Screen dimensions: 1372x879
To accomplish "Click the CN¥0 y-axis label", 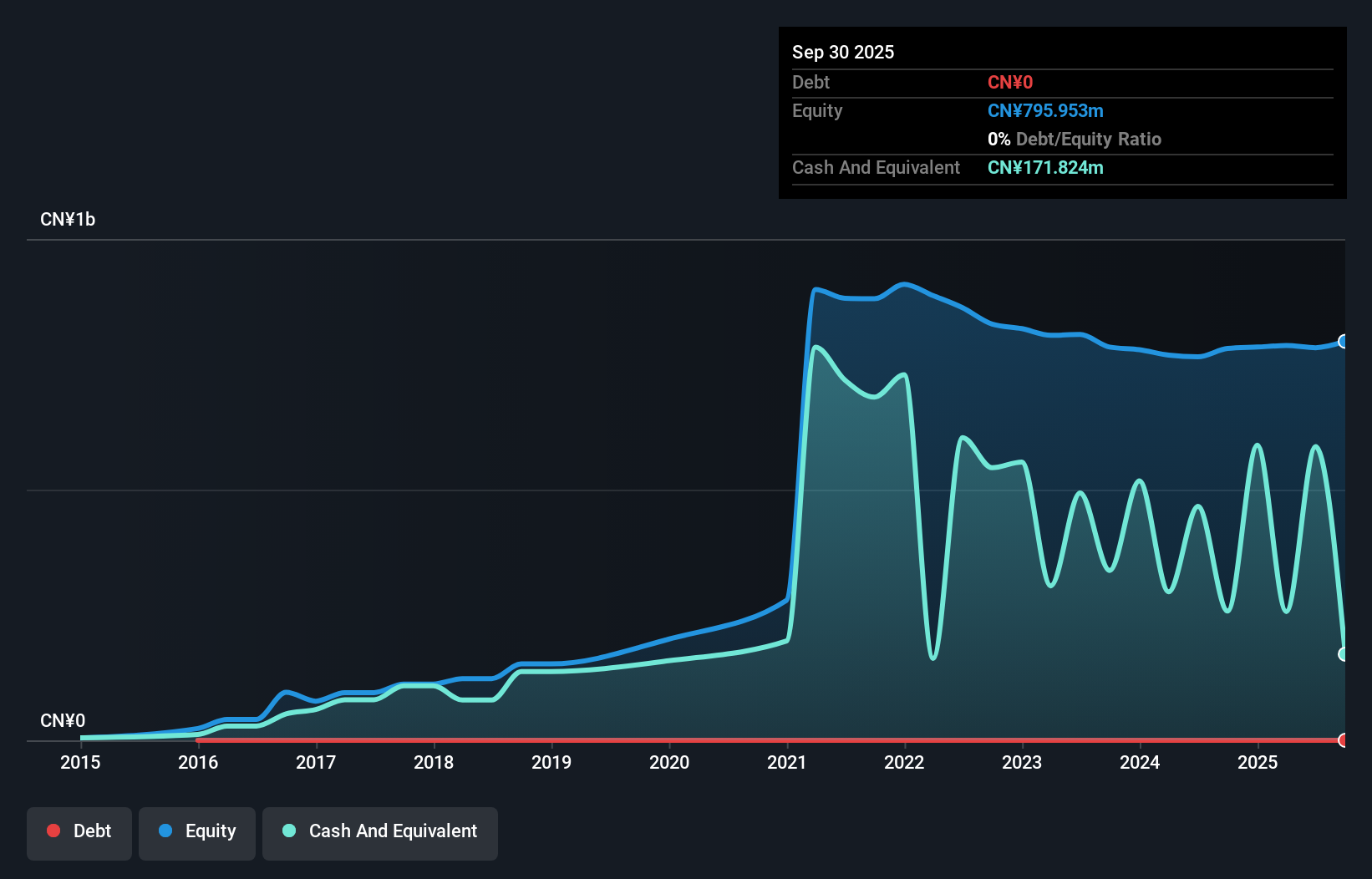I will click(x=63, y=720).
